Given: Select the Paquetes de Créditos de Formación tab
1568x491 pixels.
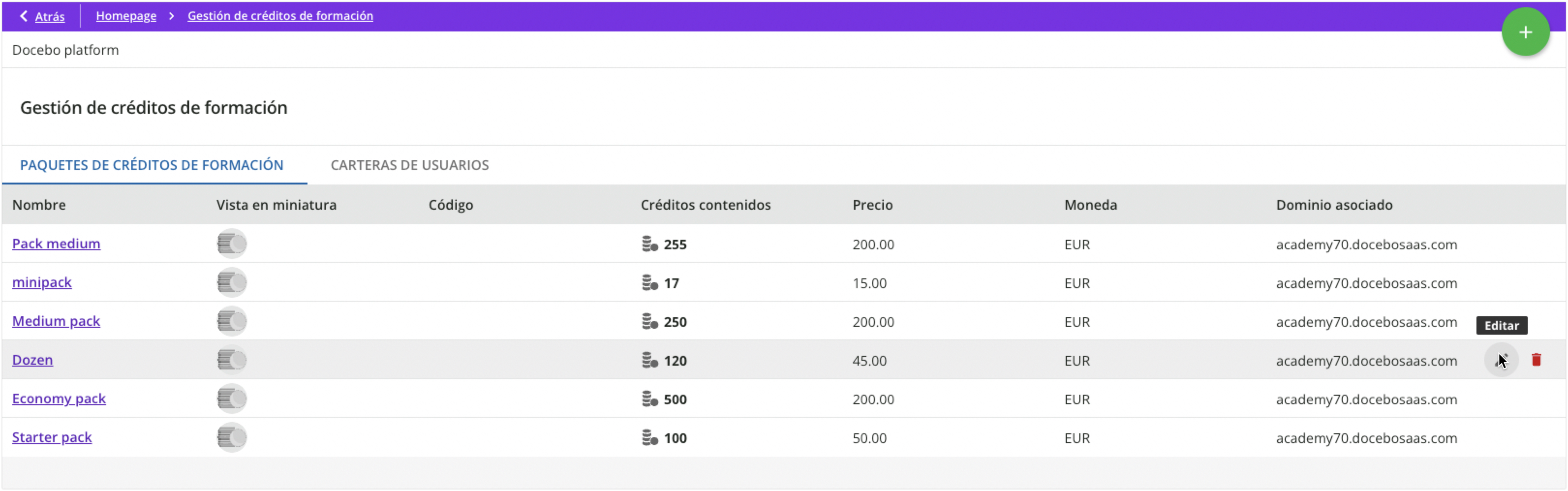Looking at the screenshot, I should 152,165.
